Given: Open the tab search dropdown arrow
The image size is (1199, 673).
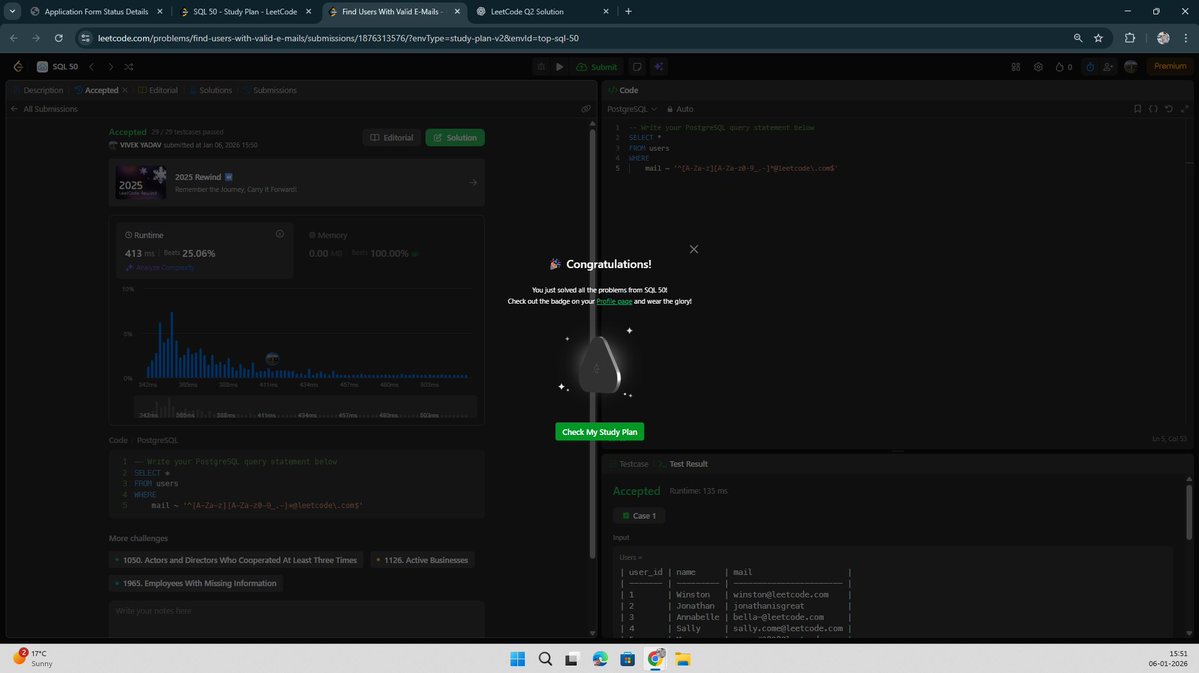Looking at the screenshot, I should click(12, 11).
